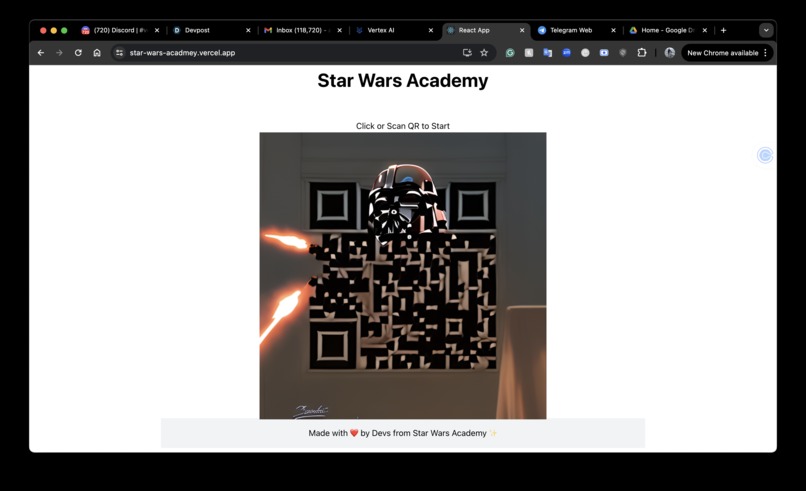Expand the tab search dropdown arrow
Image resolution: width=806 pixels, height=491 pixels.
tap(766, 30)
